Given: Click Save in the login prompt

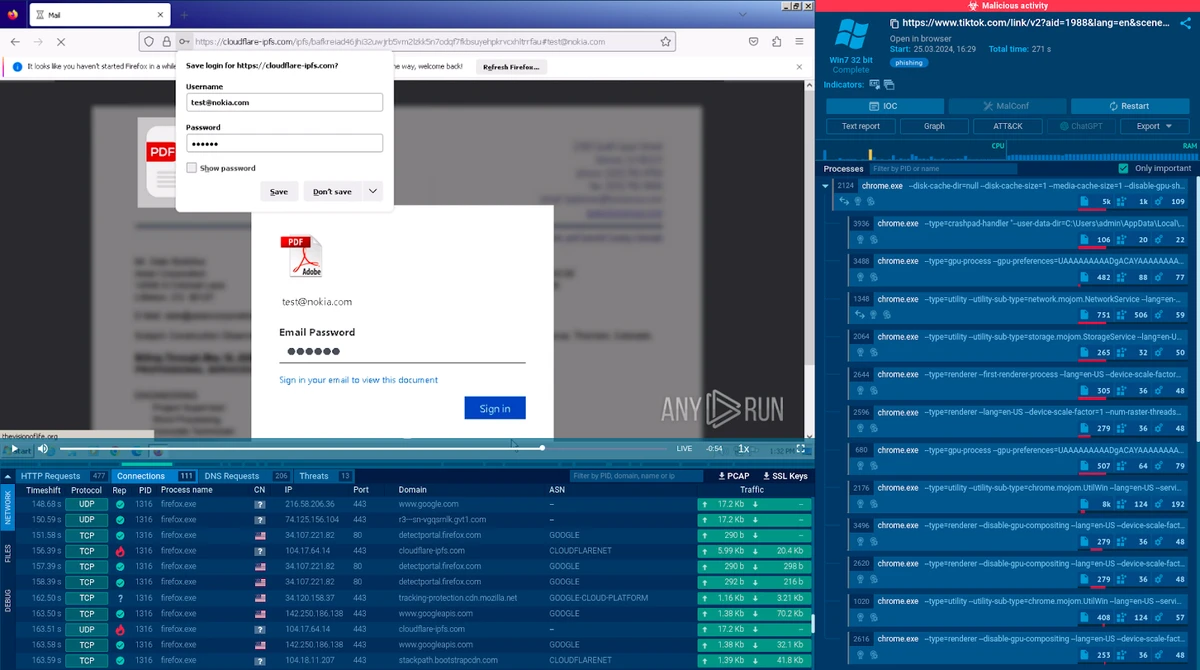Looking at the screenshot, I should point(279,192).
